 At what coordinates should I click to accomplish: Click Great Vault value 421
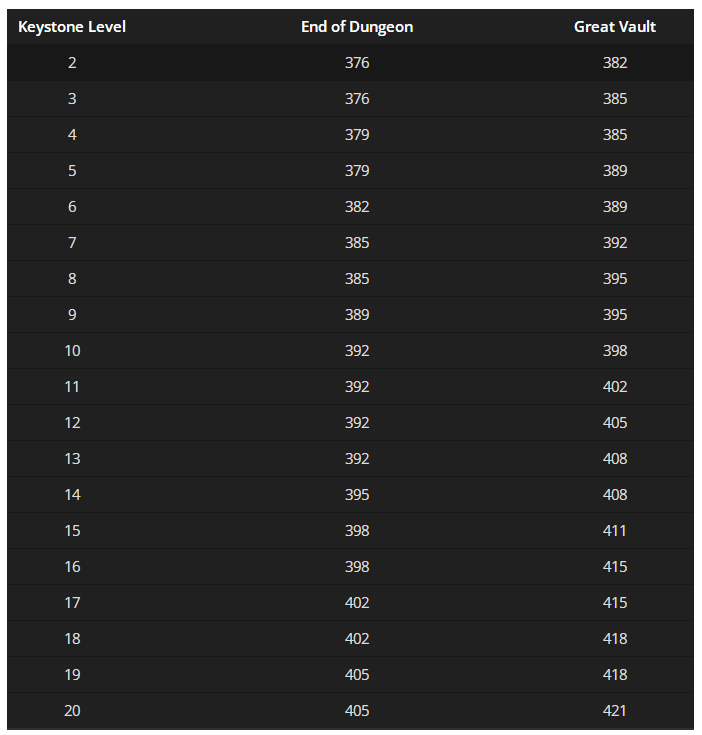click(x=614, y=711)
